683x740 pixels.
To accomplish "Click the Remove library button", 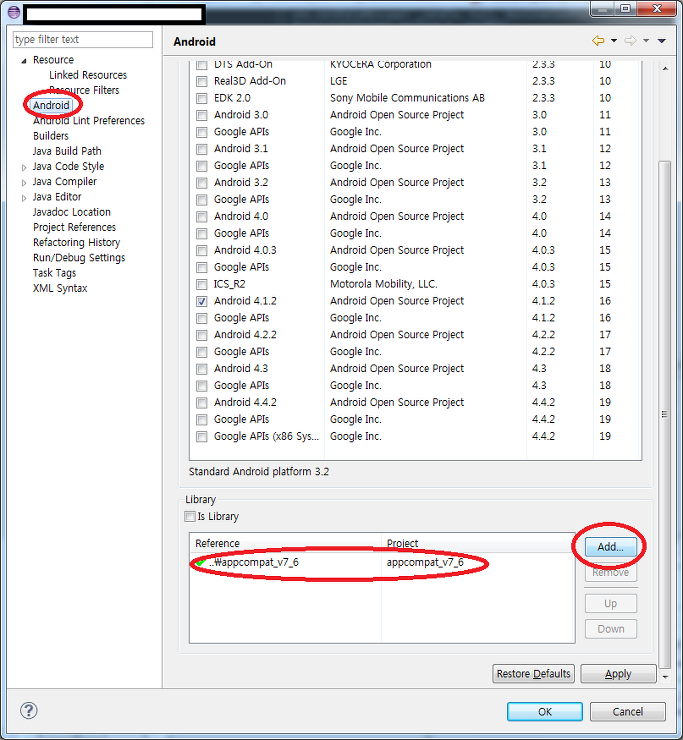I will 611,572.
